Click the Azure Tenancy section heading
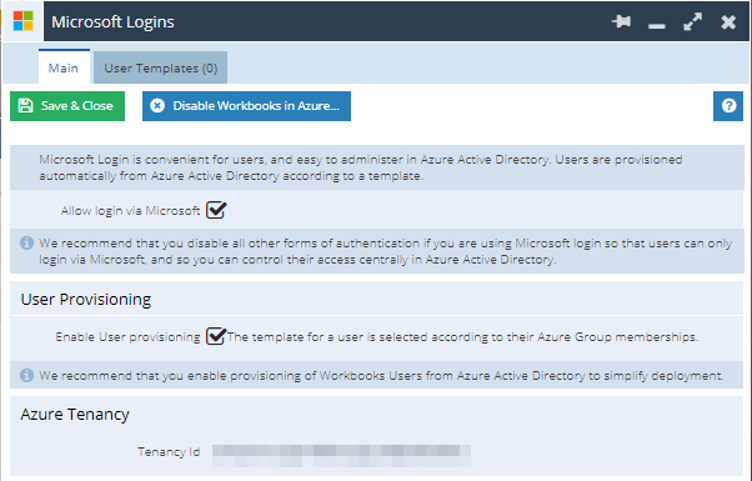Screen dimensions: 752x481 pyautogui.click(x=75, y=414)
